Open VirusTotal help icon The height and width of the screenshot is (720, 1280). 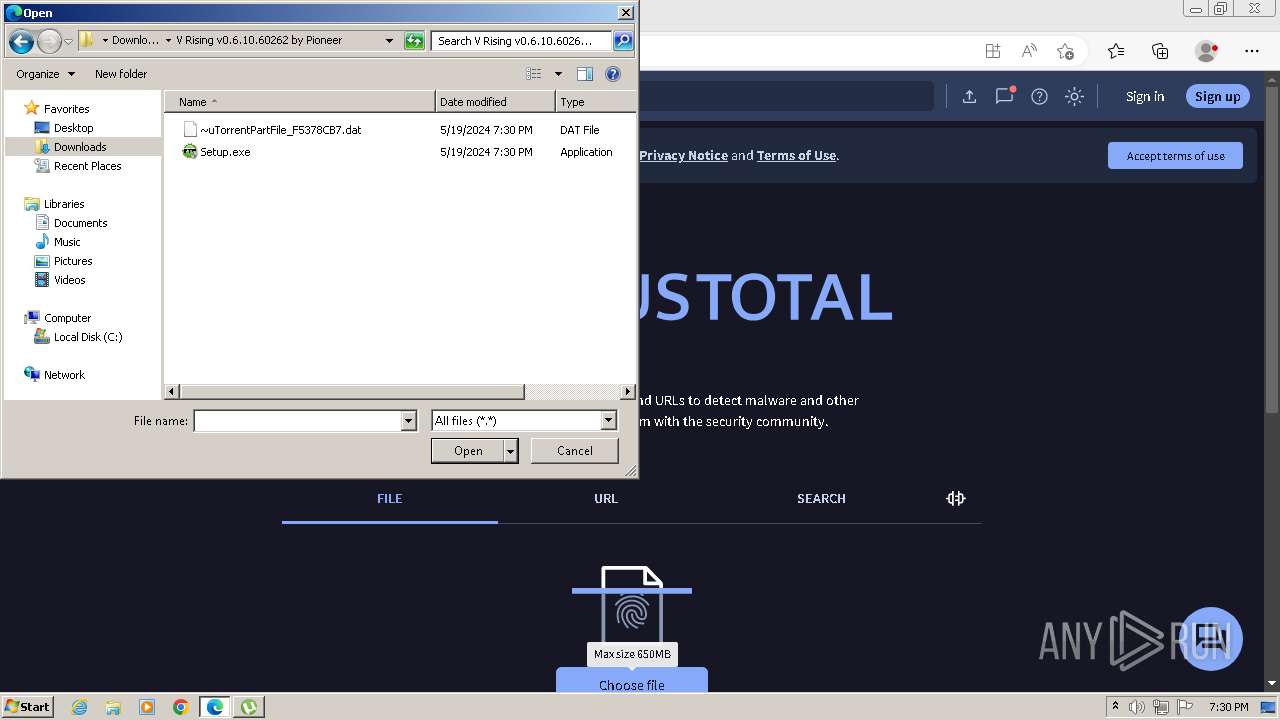[1039, 96]
